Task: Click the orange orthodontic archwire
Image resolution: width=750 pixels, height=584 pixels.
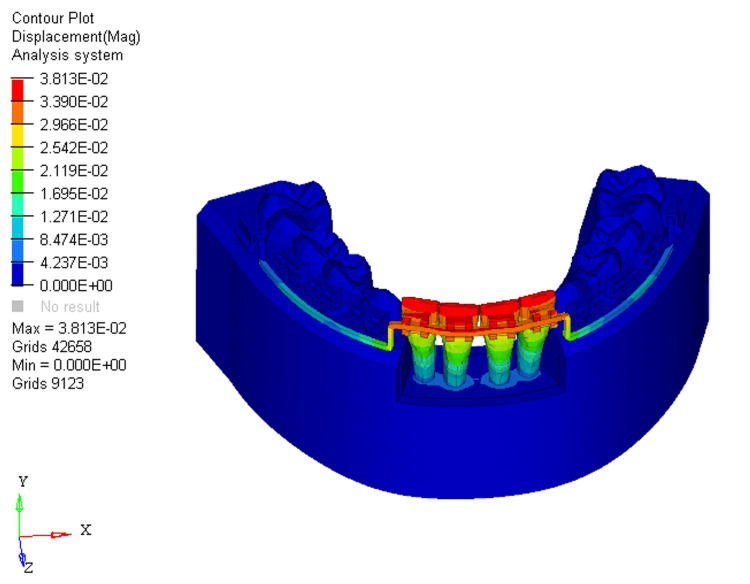Action: [478, 330]
